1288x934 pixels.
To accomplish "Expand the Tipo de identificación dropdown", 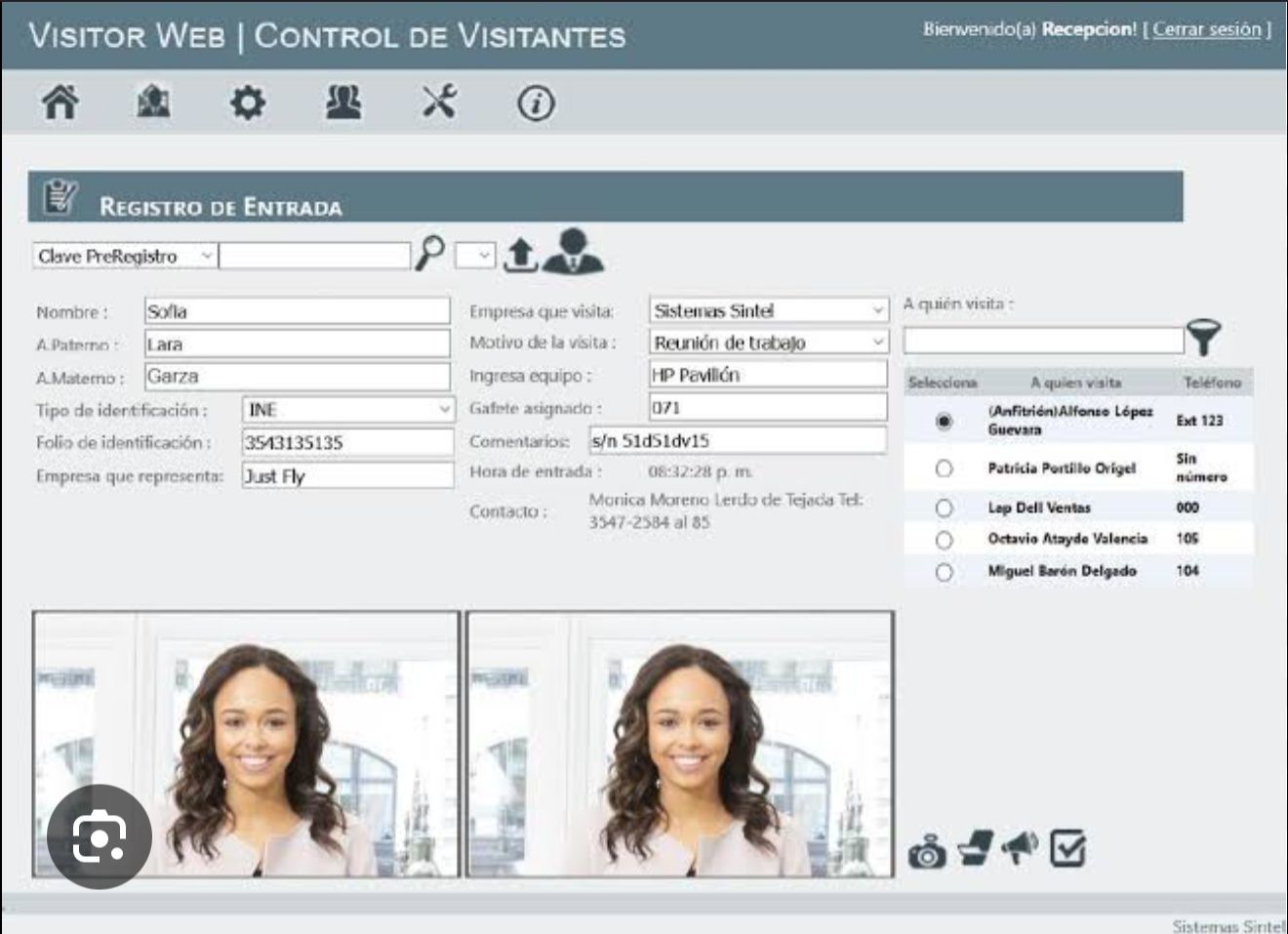I will [347, 410].
